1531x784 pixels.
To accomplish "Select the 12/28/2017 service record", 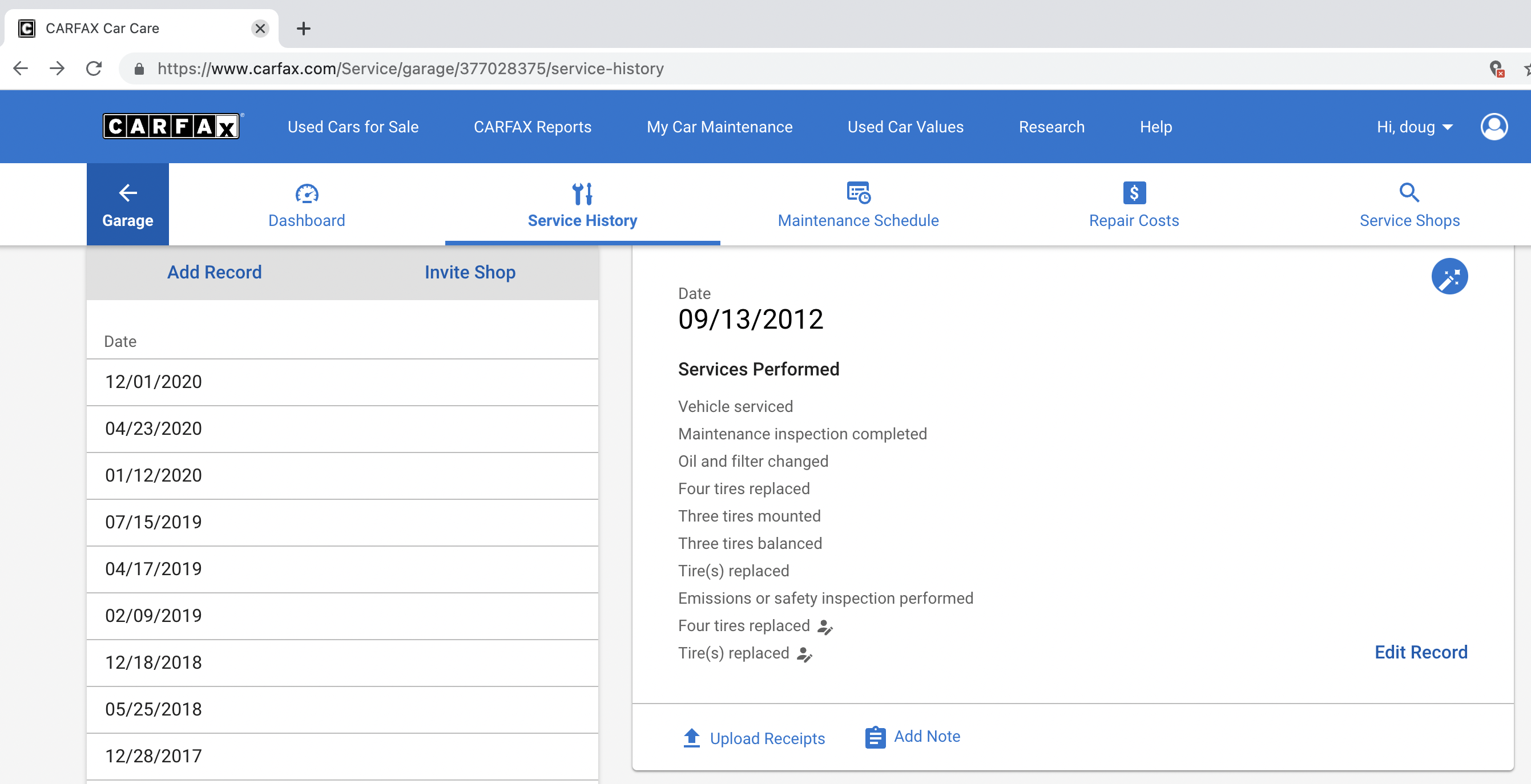I will (343, 756).
